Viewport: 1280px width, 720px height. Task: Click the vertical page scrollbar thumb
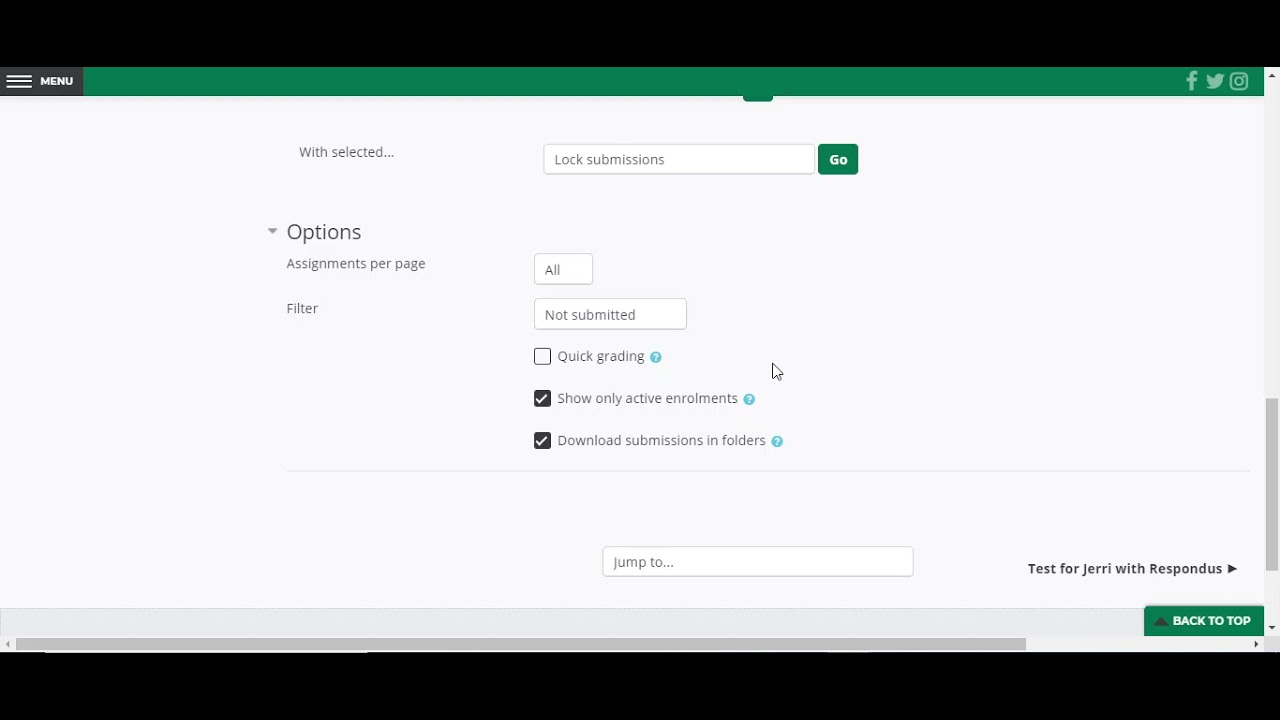point(1272,484)
